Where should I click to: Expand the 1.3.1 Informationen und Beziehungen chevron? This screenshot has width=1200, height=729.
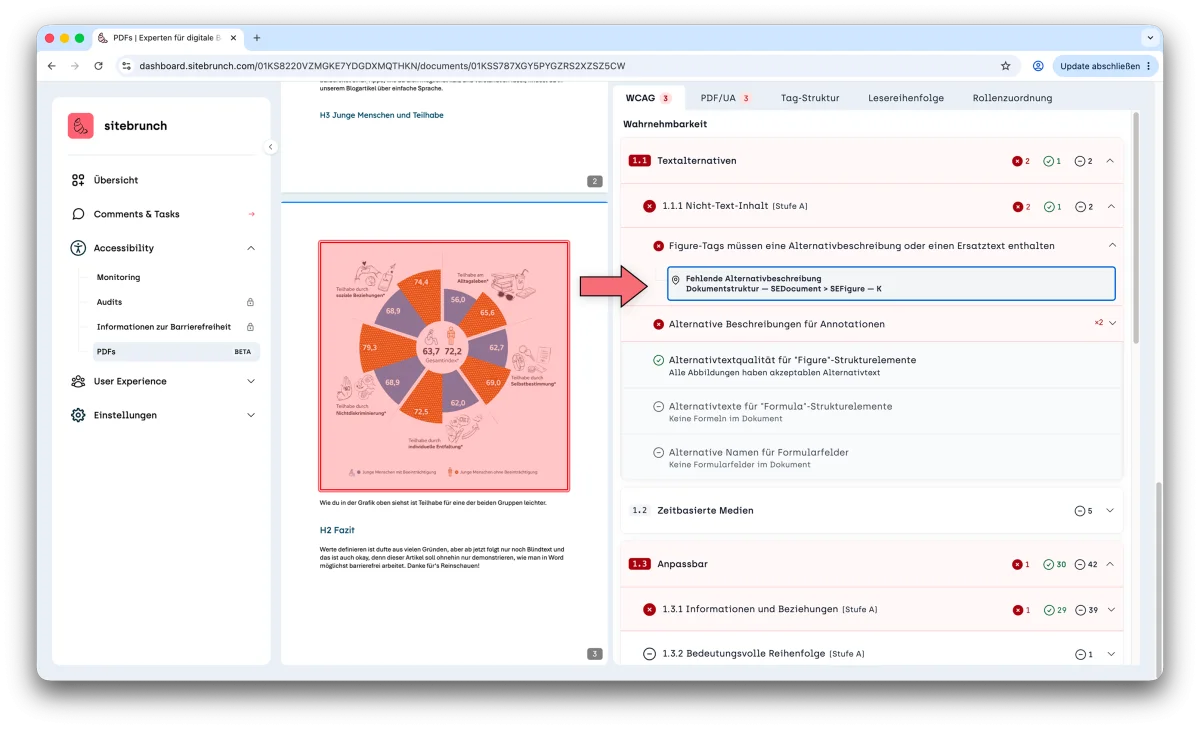point(1110,610)
